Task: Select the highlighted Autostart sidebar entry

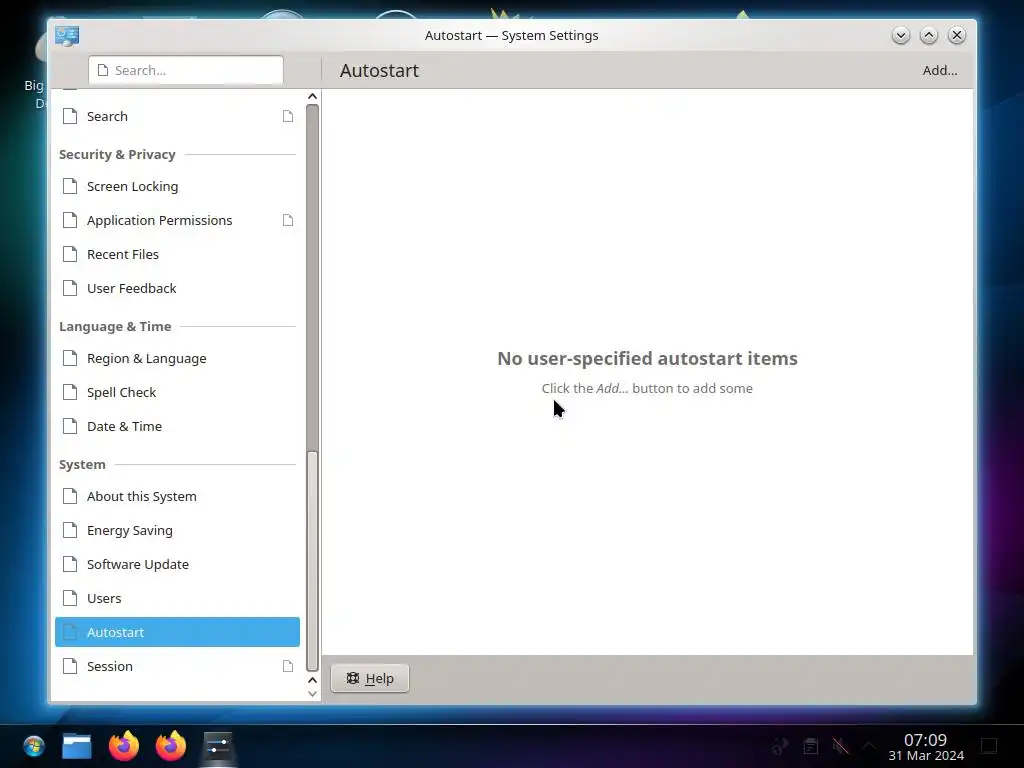Action: click(x=177, y=632)
